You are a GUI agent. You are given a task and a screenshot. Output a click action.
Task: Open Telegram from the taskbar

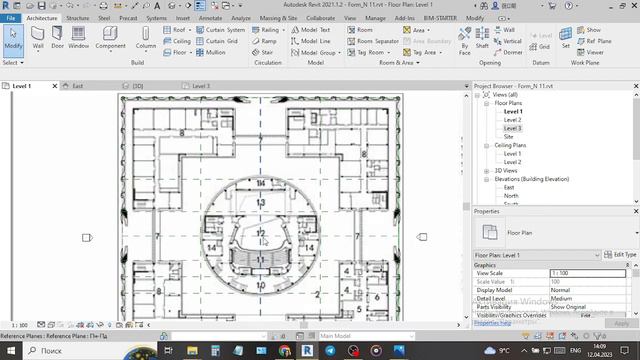[330, 351]
